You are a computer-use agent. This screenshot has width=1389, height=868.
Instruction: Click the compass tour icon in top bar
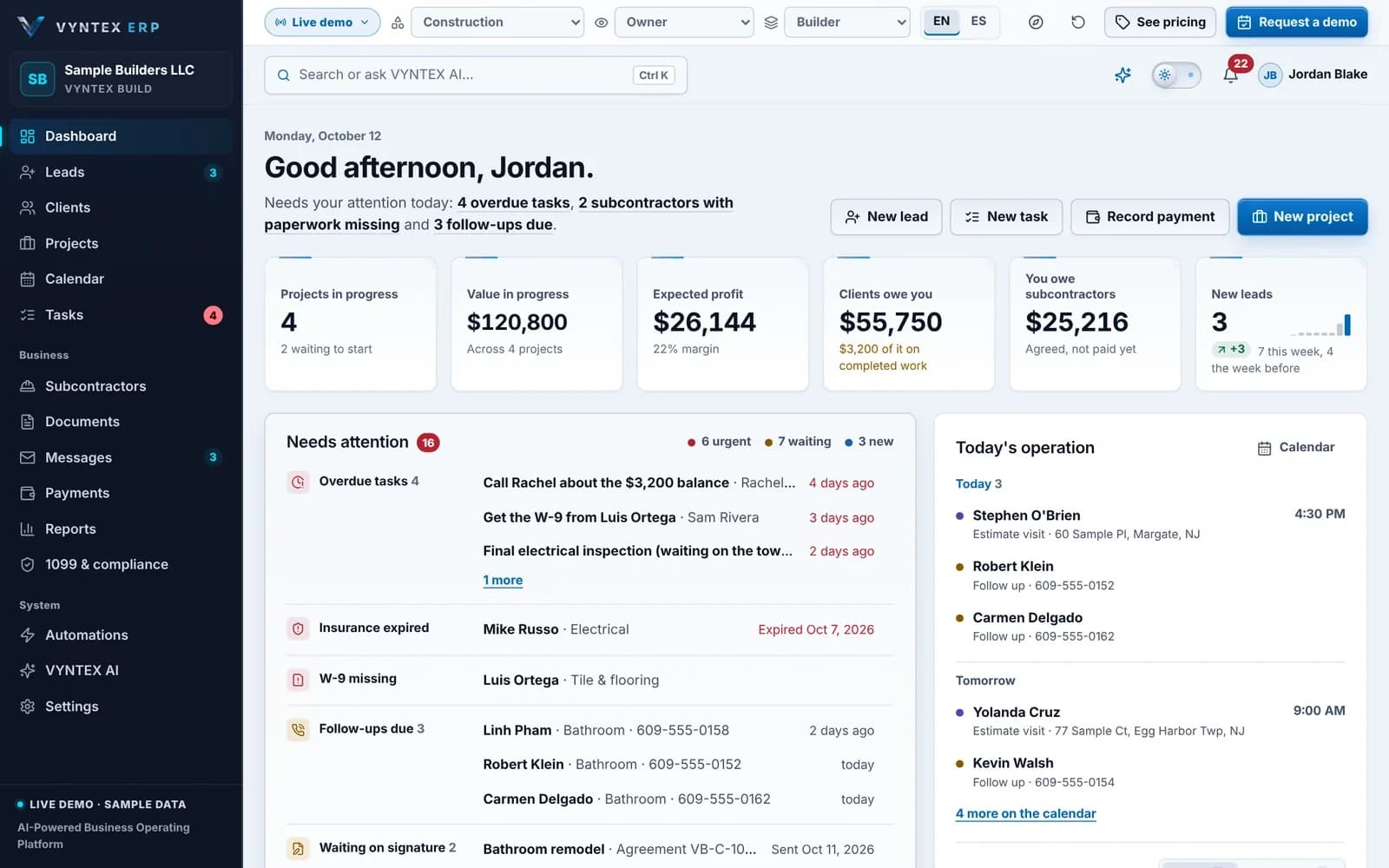point(1036,23)
